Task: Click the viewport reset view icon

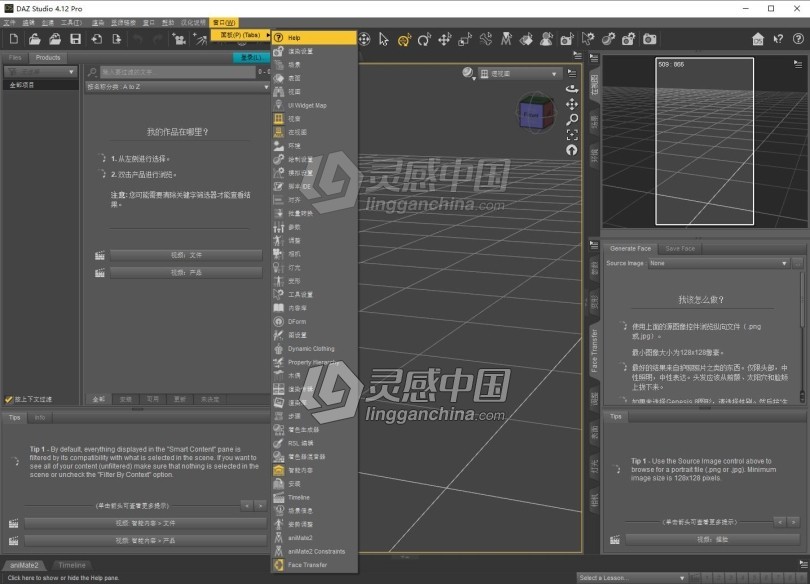Action: (x=572, y=150)
